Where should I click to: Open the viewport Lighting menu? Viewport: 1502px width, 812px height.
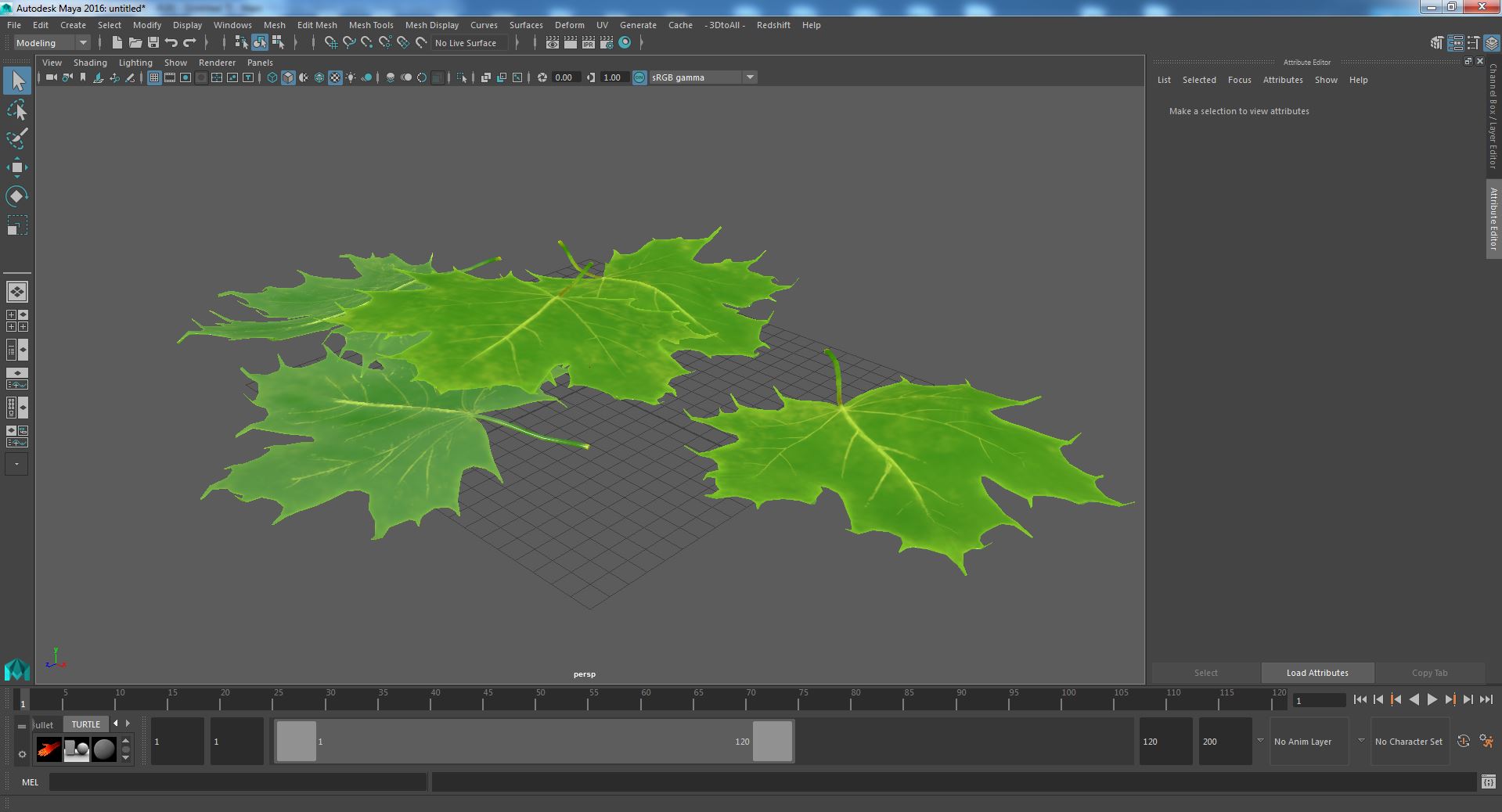135,63
